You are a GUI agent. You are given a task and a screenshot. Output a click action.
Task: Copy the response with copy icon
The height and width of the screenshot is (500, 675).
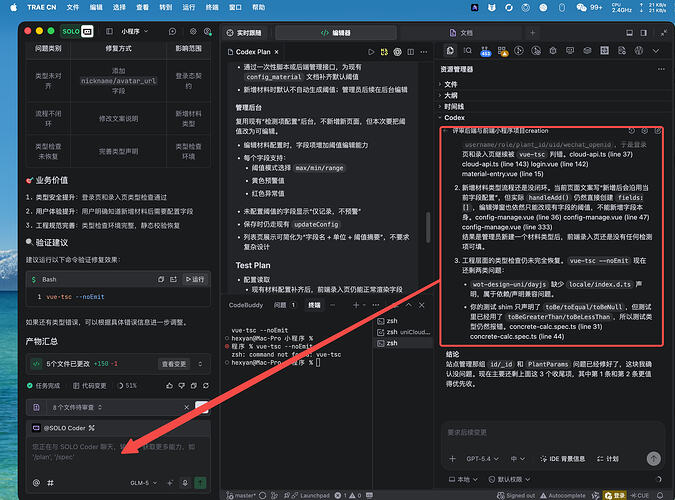click(194, 385)
